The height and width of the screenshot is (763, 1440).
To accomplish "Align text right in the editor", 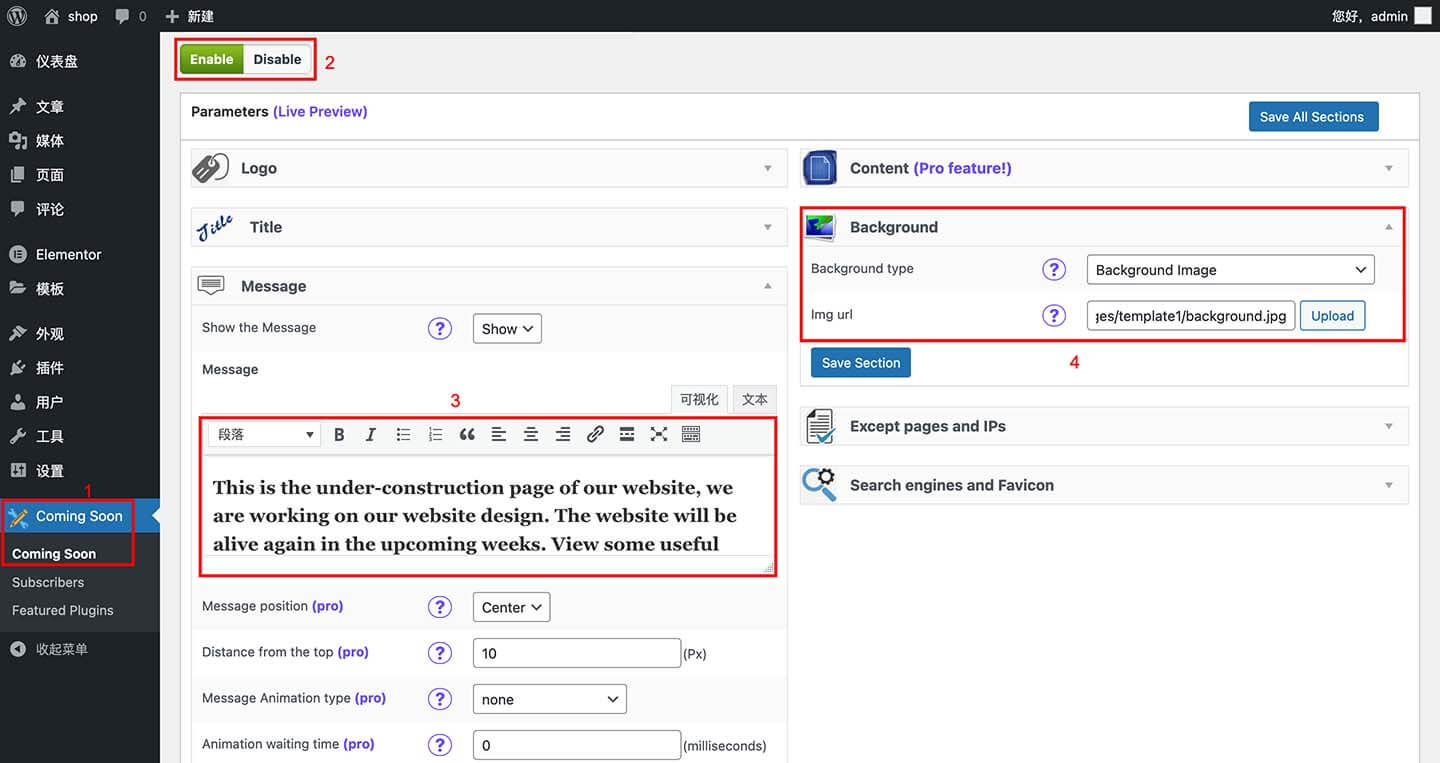I will [x=563, y=434].
